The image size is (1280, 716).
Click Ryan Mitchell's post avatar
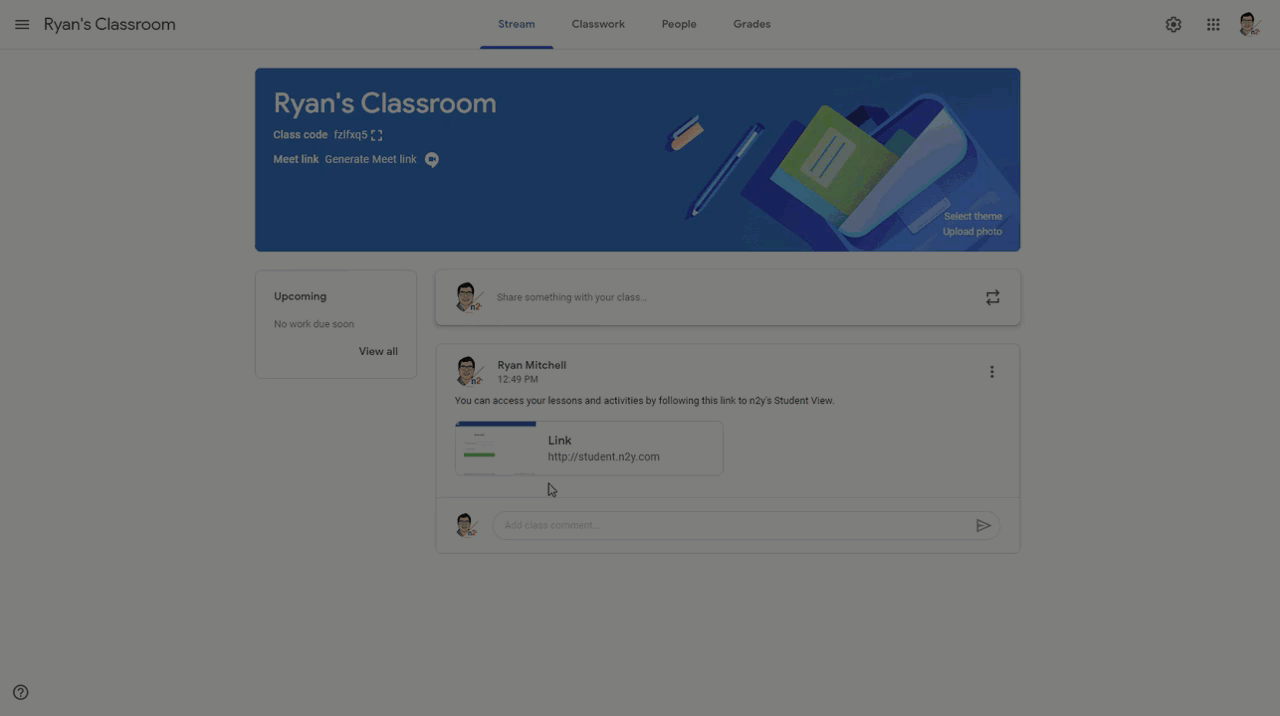tap(468, 371)
